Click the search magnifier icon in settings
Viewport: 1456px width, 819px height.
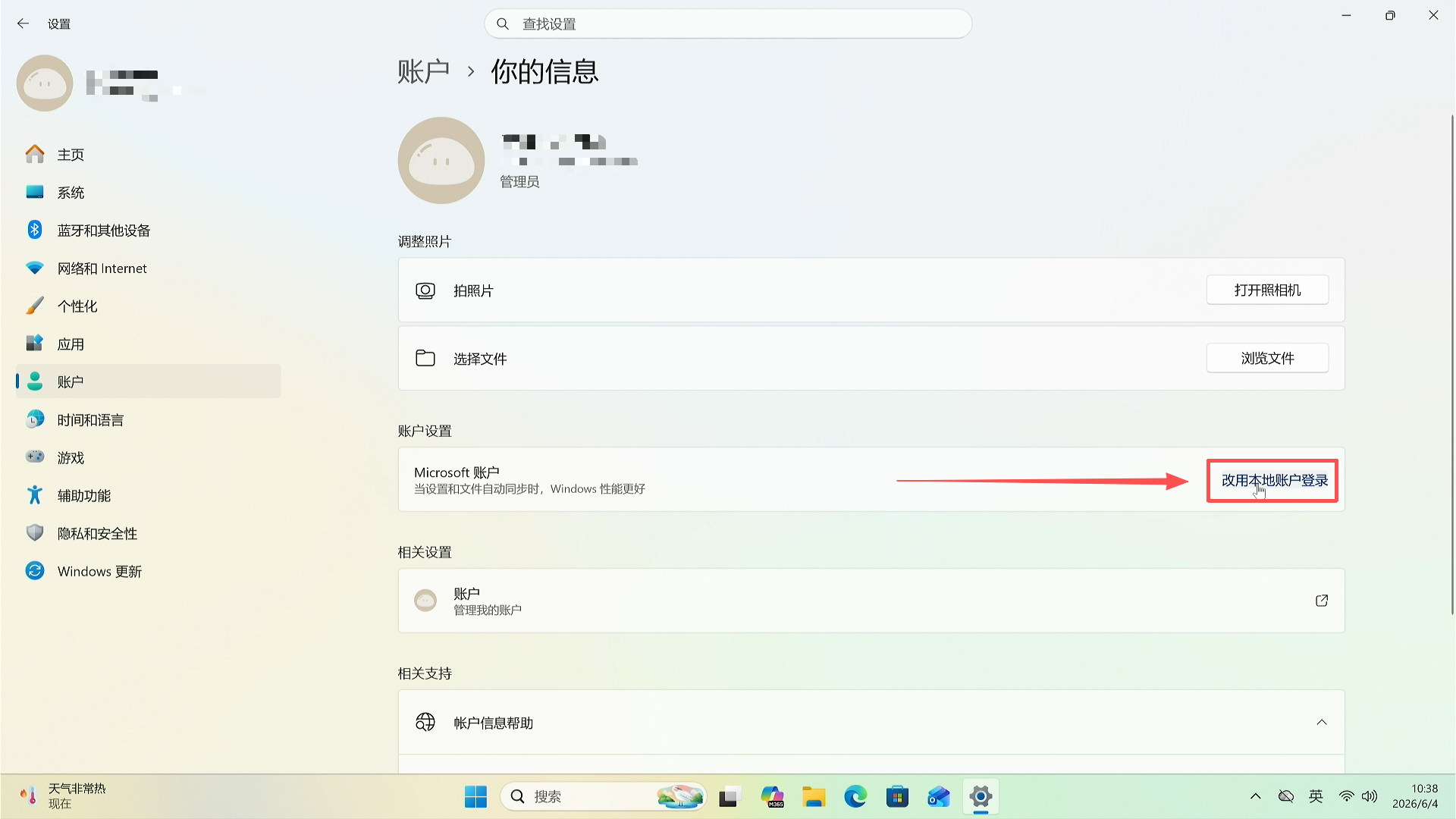(503, 24)
